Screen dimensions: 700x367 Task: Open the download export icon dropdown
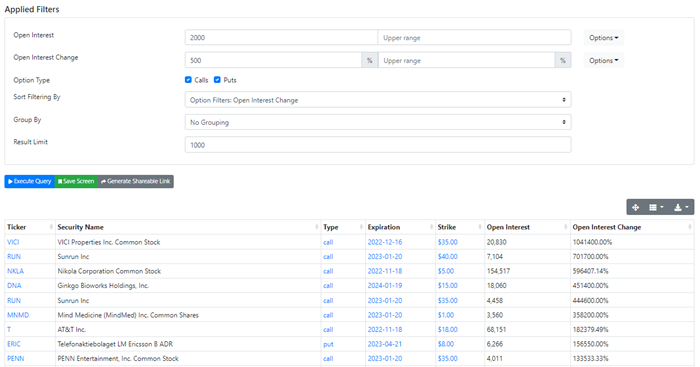(x=681, y=207)
